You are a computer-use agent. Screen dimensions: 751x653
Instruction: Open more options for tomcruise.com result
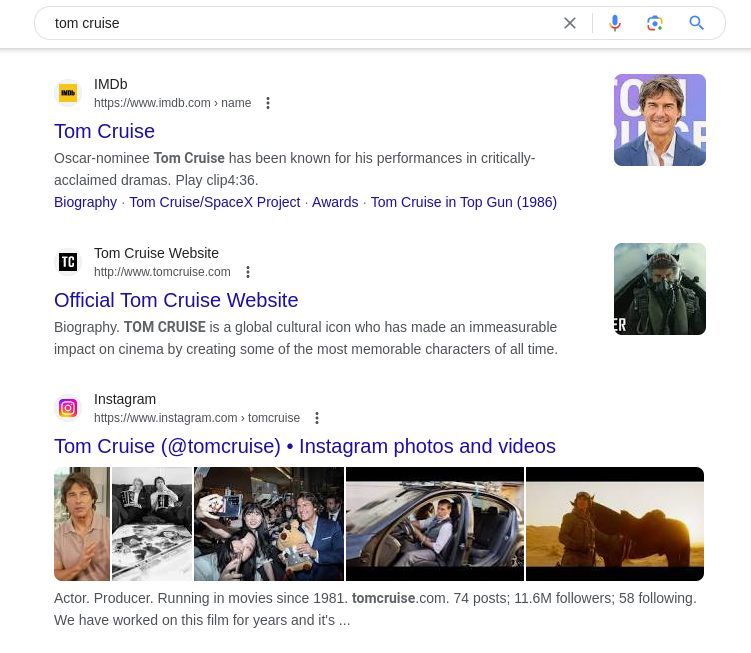248,272
